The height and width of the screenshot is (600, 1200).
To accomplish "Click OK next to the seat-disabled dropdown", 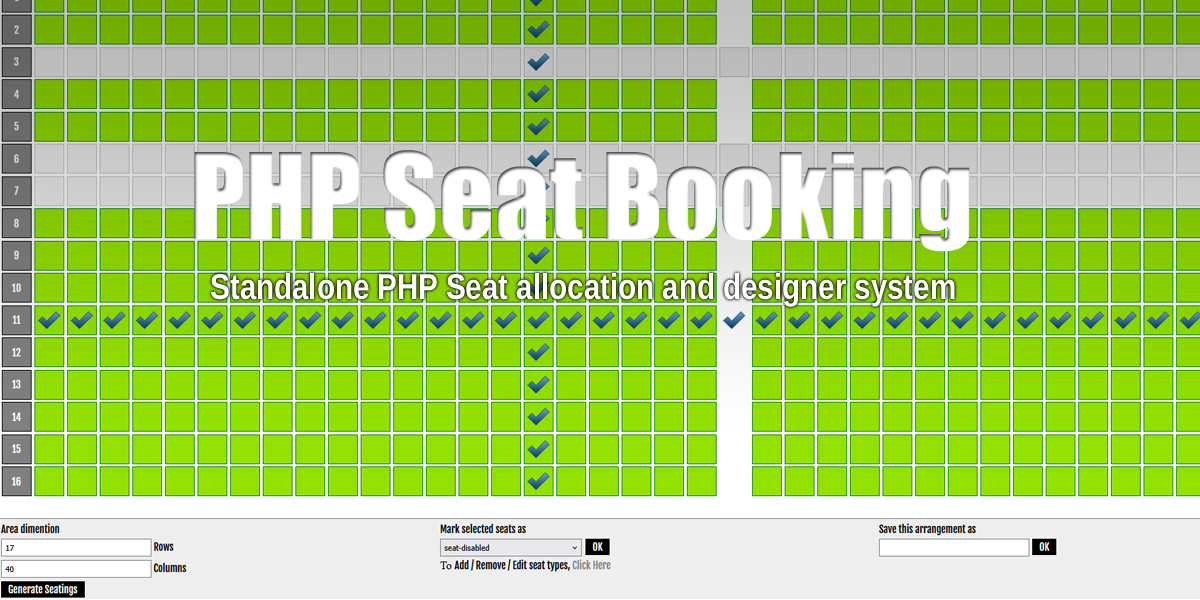I will [597, 546].
